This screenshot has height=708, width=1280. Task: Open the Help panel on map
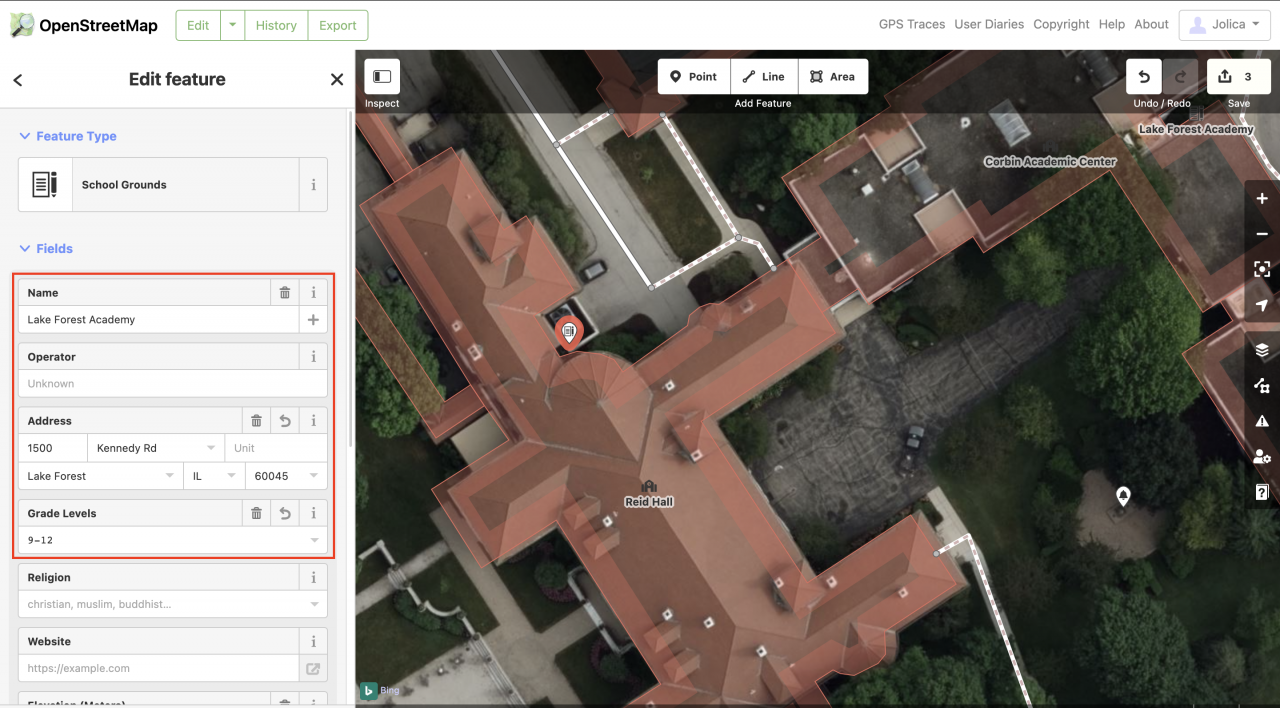[x=1262, y=492]
